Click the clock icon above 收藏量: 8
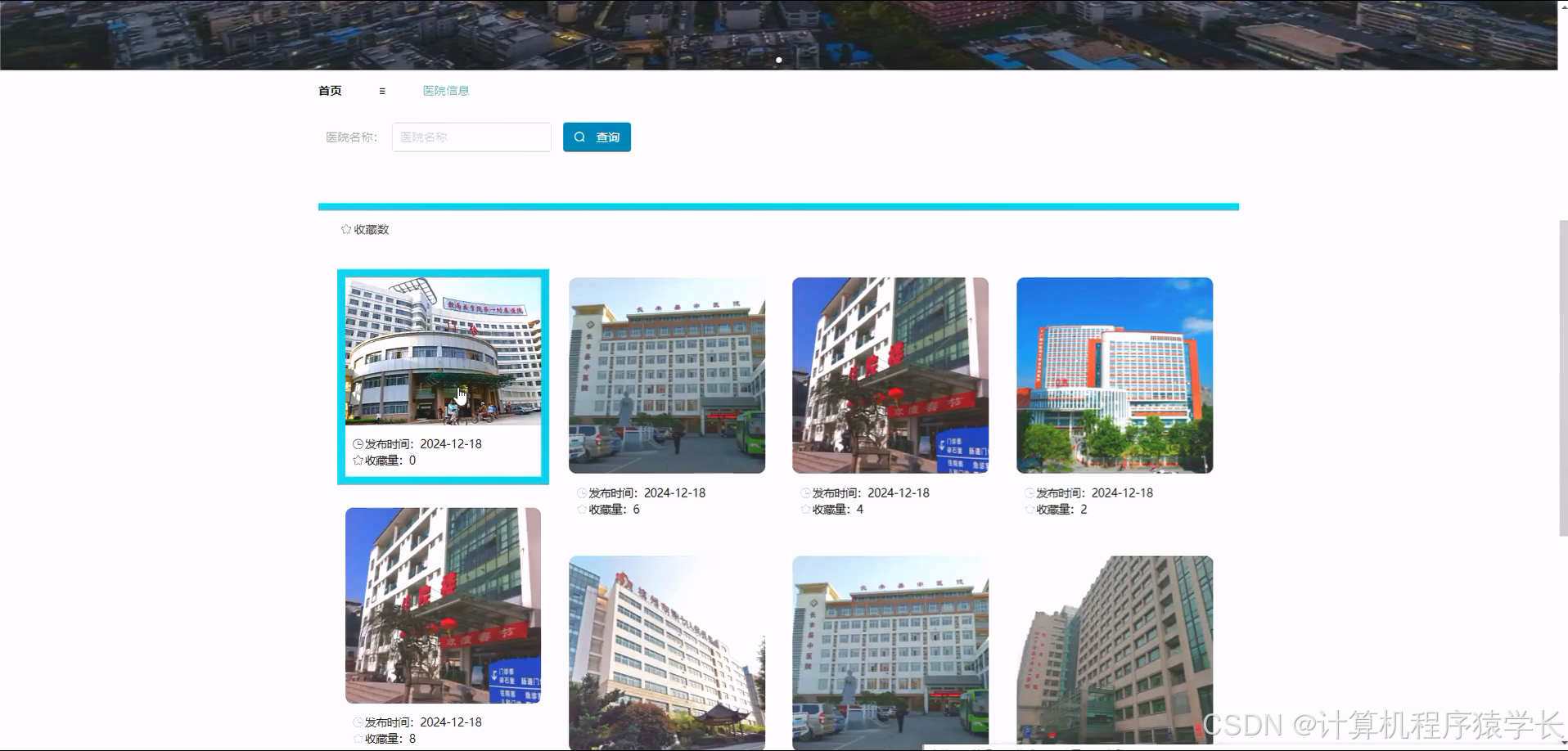Screen dimensions: 1568x751 click(x=358, y=722)
